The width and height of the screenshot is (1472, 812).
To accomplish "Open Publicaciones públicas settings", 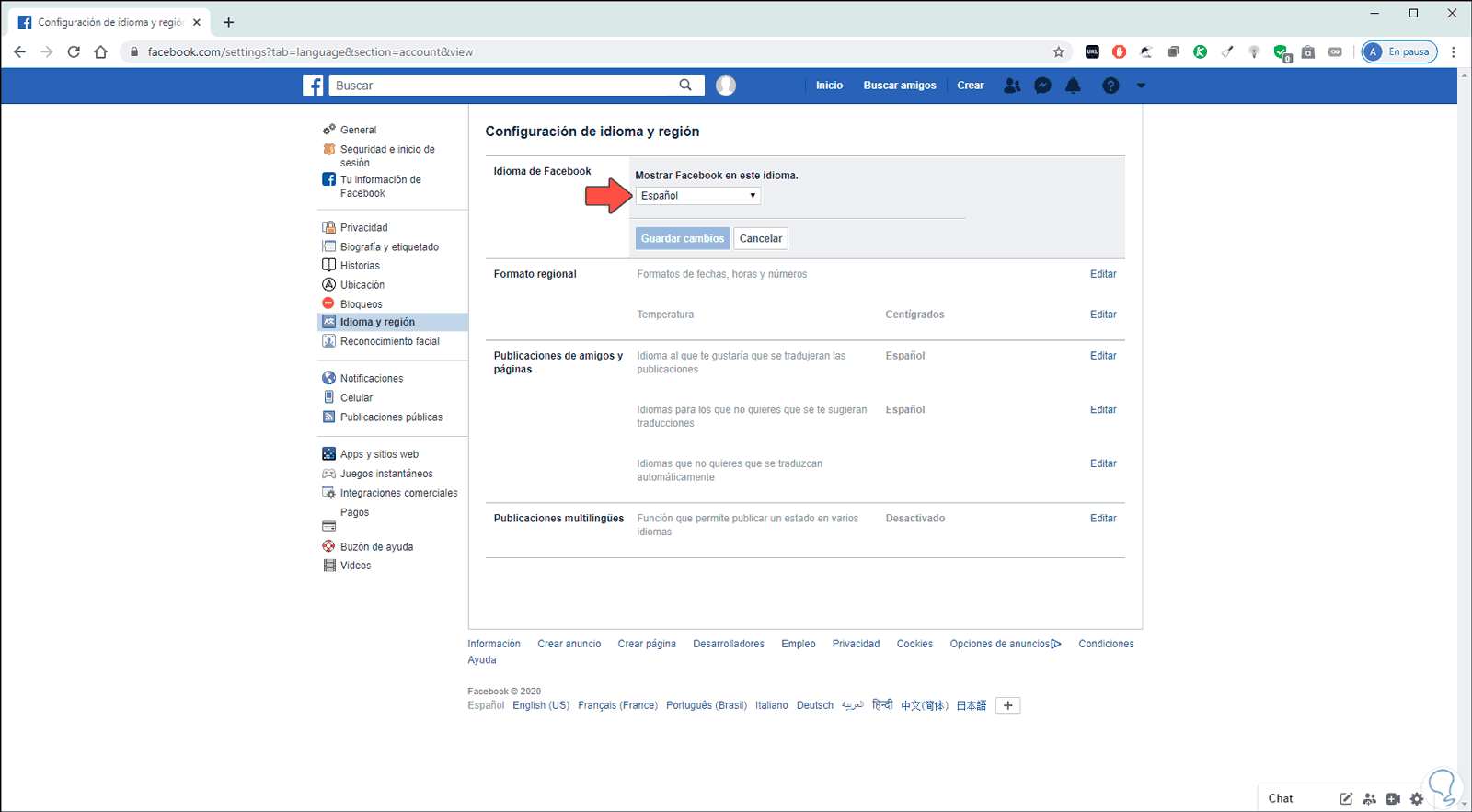I will [391, 417].
